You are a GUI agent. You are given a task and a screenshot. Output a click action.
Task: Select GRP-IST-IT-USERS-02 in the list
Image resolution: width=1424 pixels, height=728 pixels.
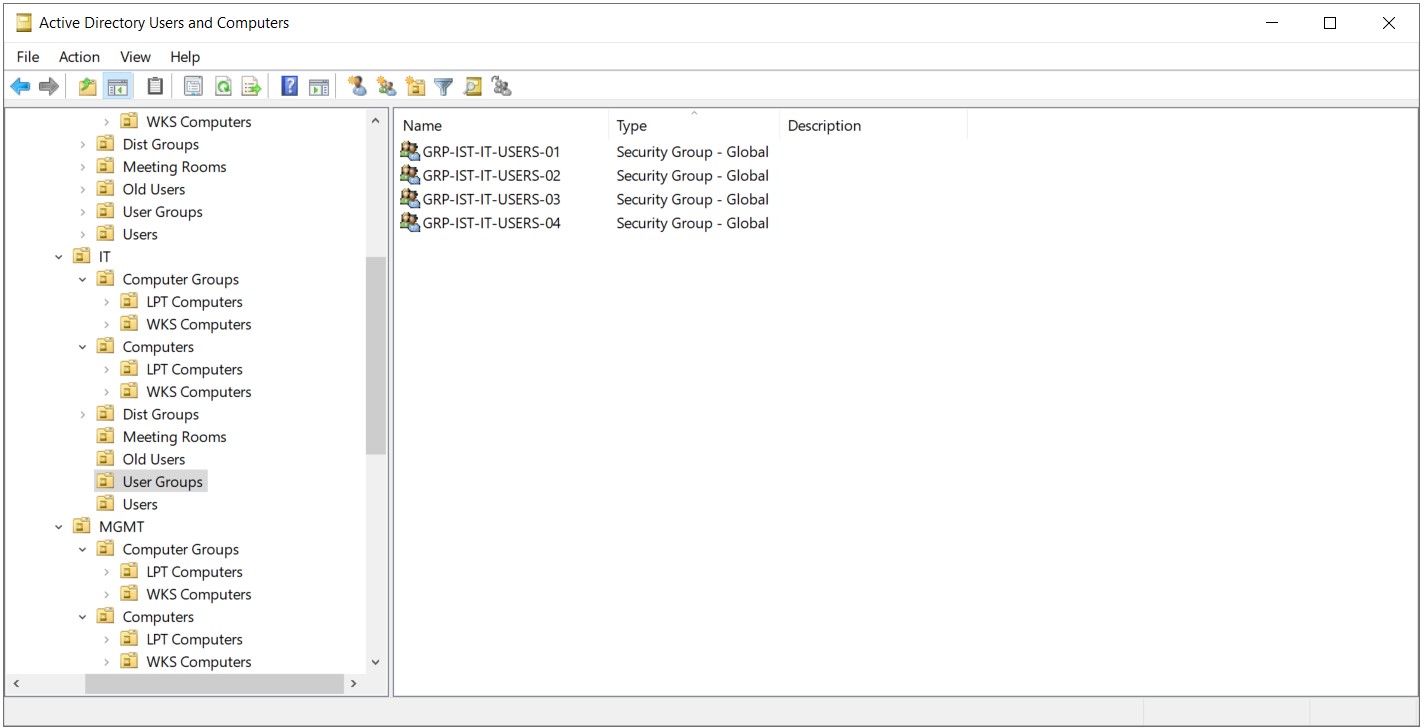491,176
